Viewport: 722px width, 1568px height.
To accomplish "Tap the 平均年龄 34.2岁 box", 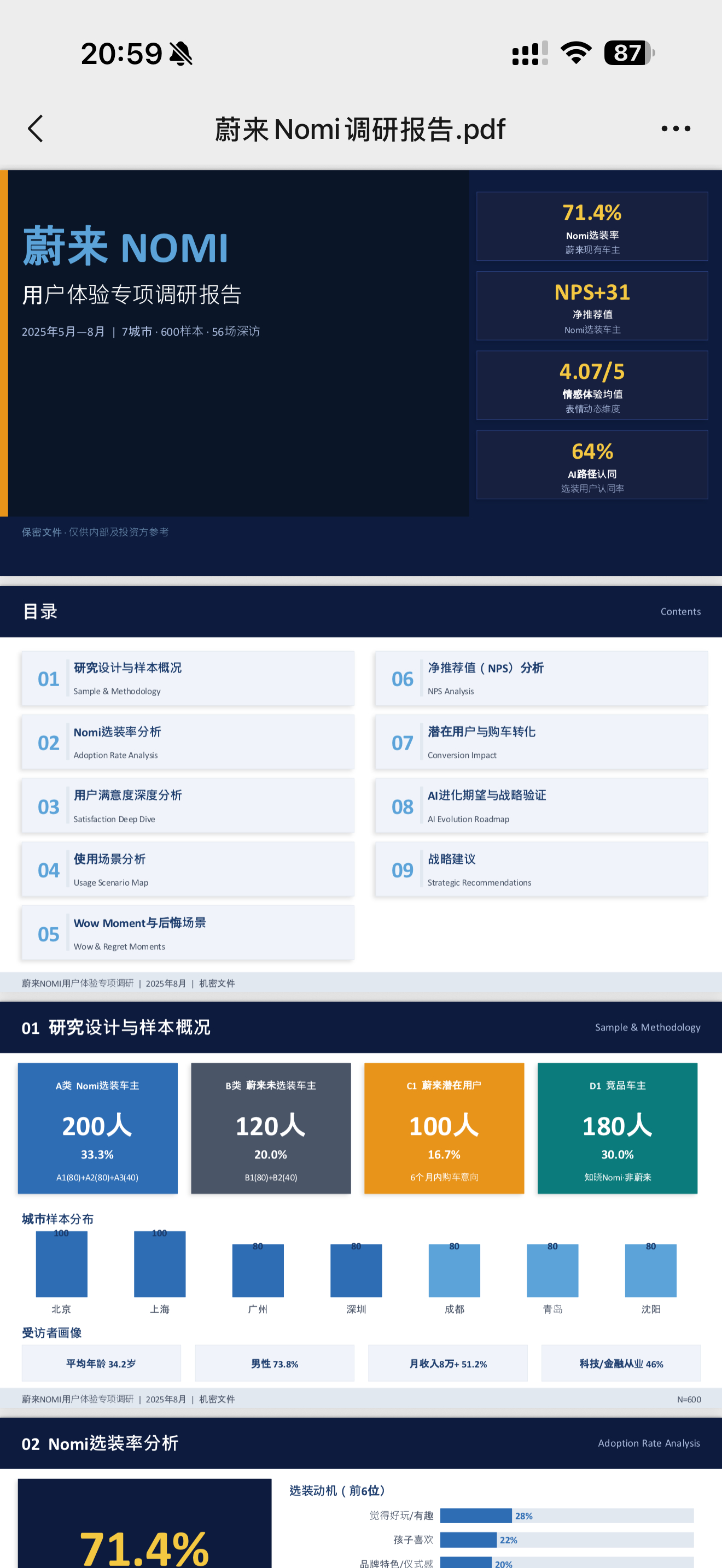I will [101, 1364].
